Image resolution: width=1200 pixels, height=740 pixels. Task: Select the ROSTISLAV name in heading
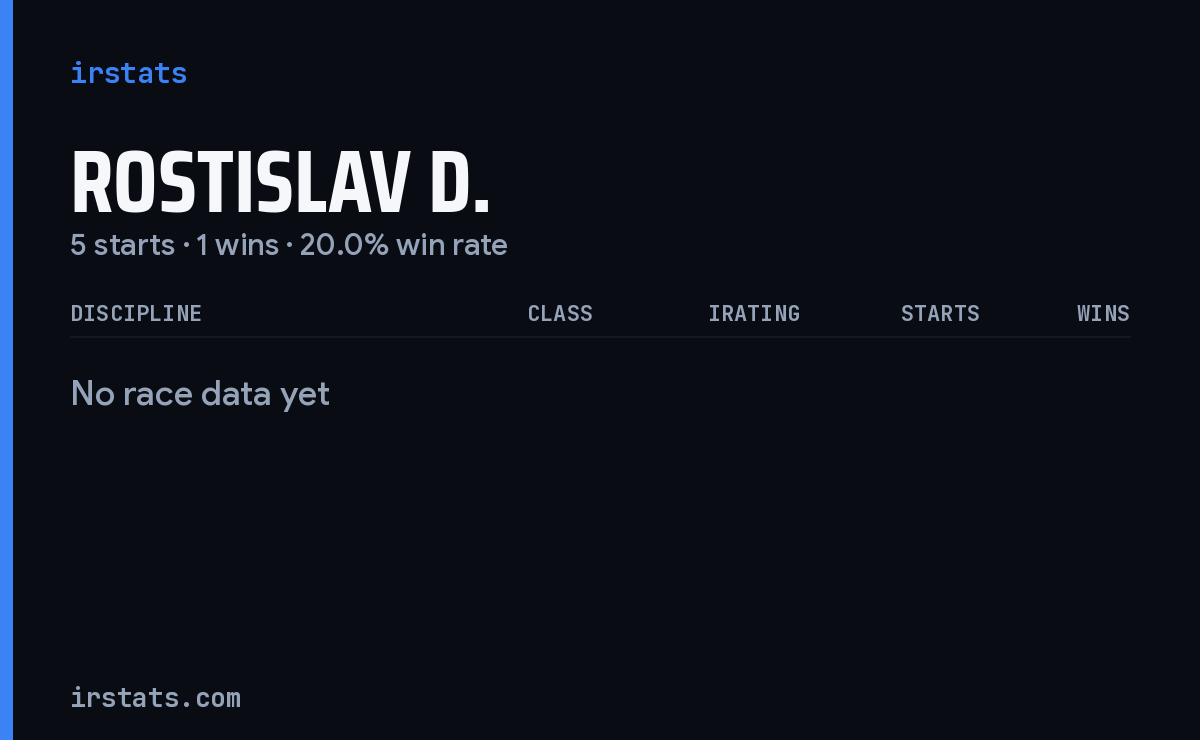click(240, 183)
